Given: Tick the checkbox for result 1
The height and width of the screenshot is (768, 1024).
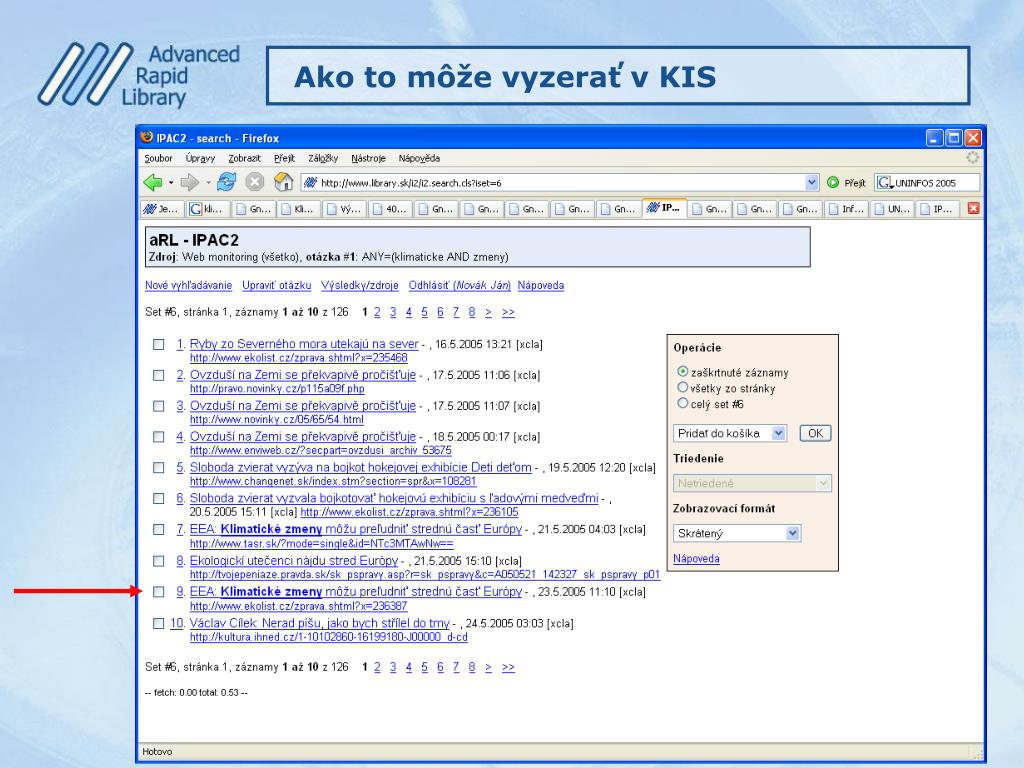Looking at the screenshot, I should coord(159,344).
